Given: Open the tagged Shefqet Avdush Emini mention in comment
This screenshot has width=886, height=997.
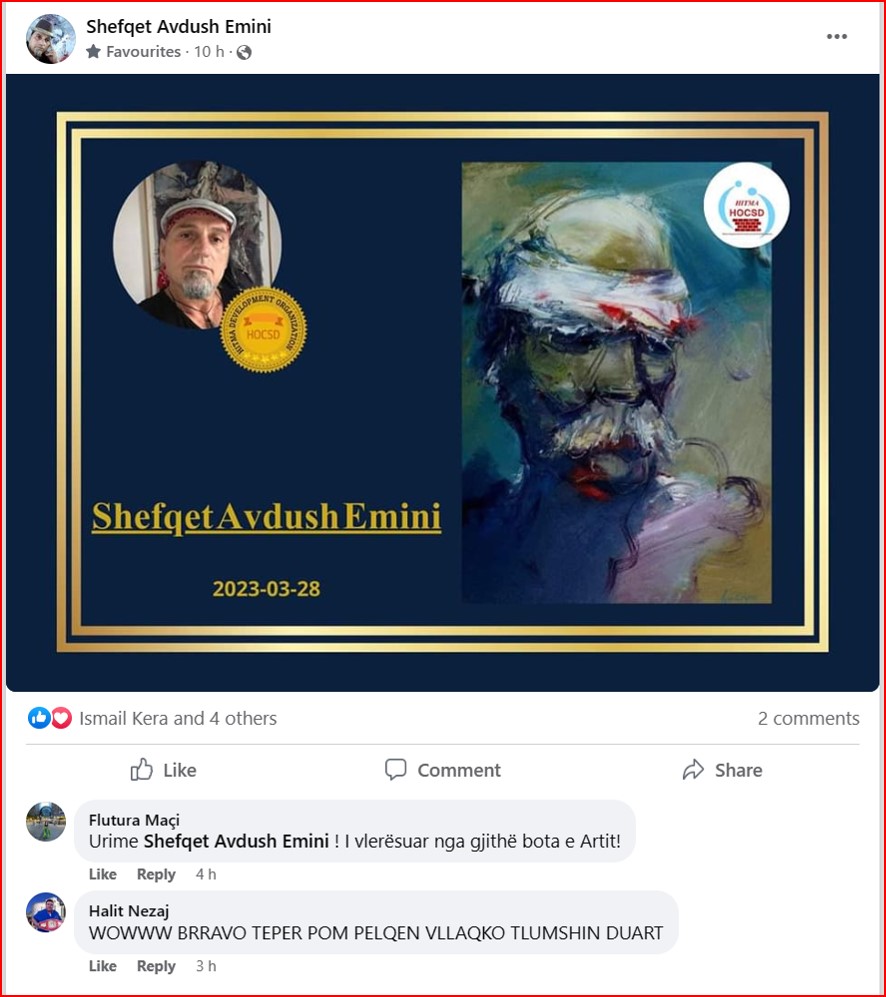Looking at the screenshot, I should (x=236, y=841).
